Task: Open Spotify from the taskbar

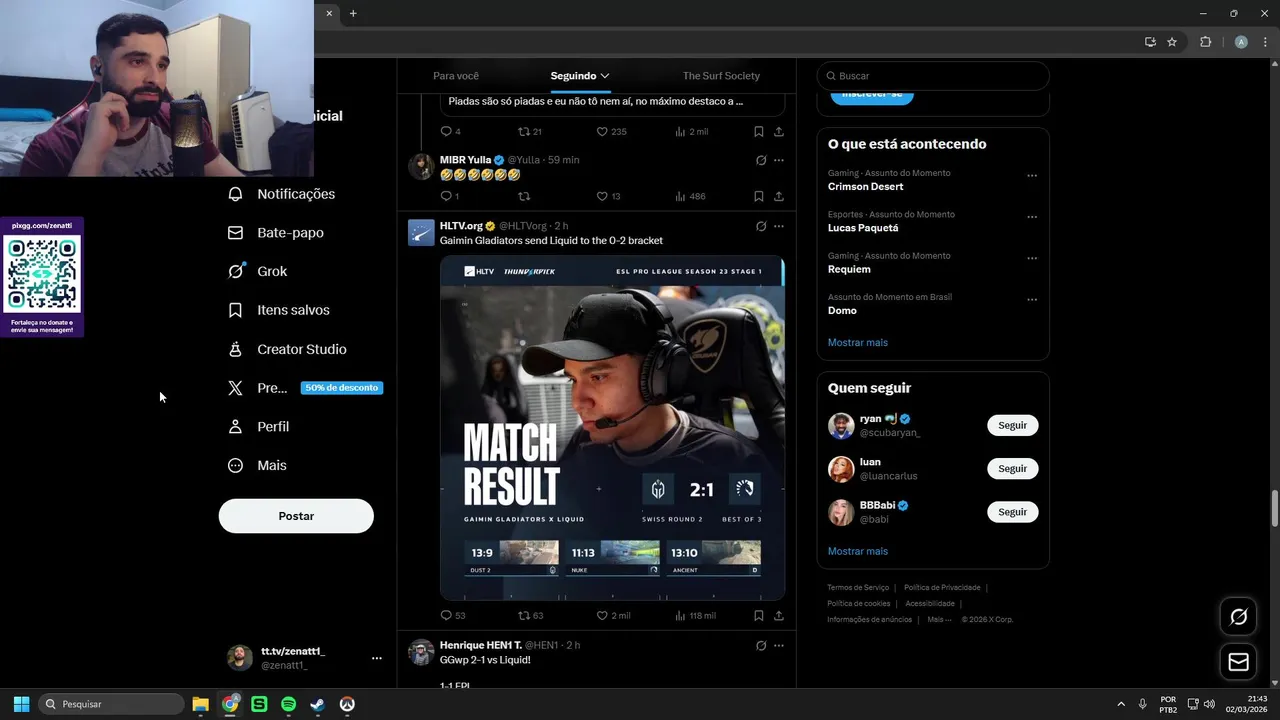Action: click(288, 704)
